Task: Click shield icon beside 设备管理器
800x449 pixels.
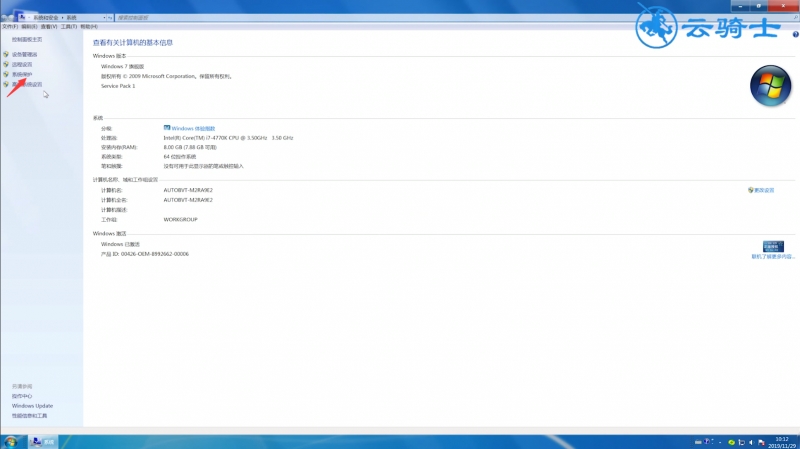Action: click(6, 54)
